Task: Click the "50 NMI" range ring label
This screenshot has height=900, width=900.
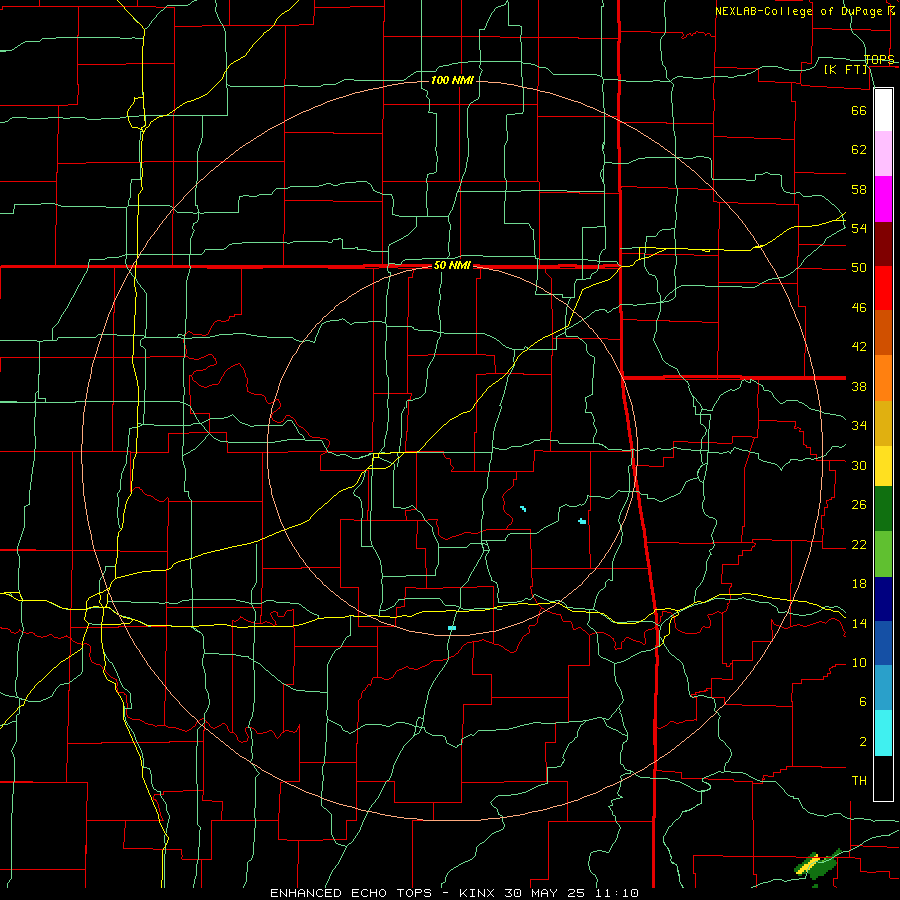Action: click(x=452, y=265)
